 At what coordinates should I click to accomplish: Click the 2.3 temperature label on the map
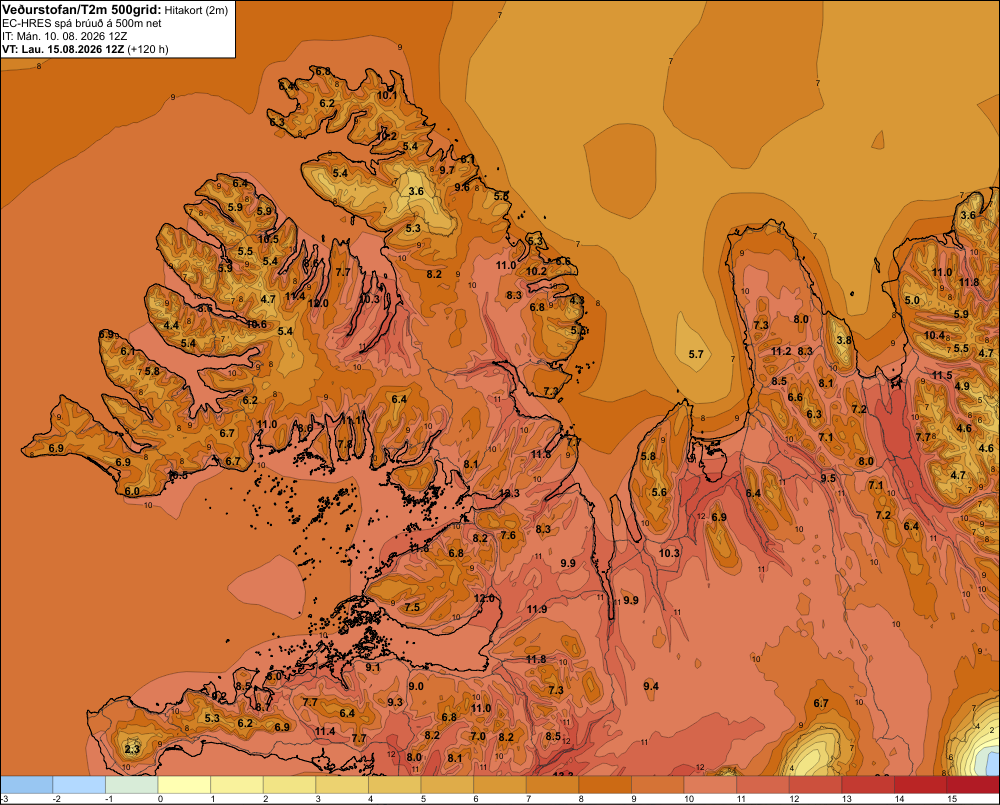click(x=132, y=749)
